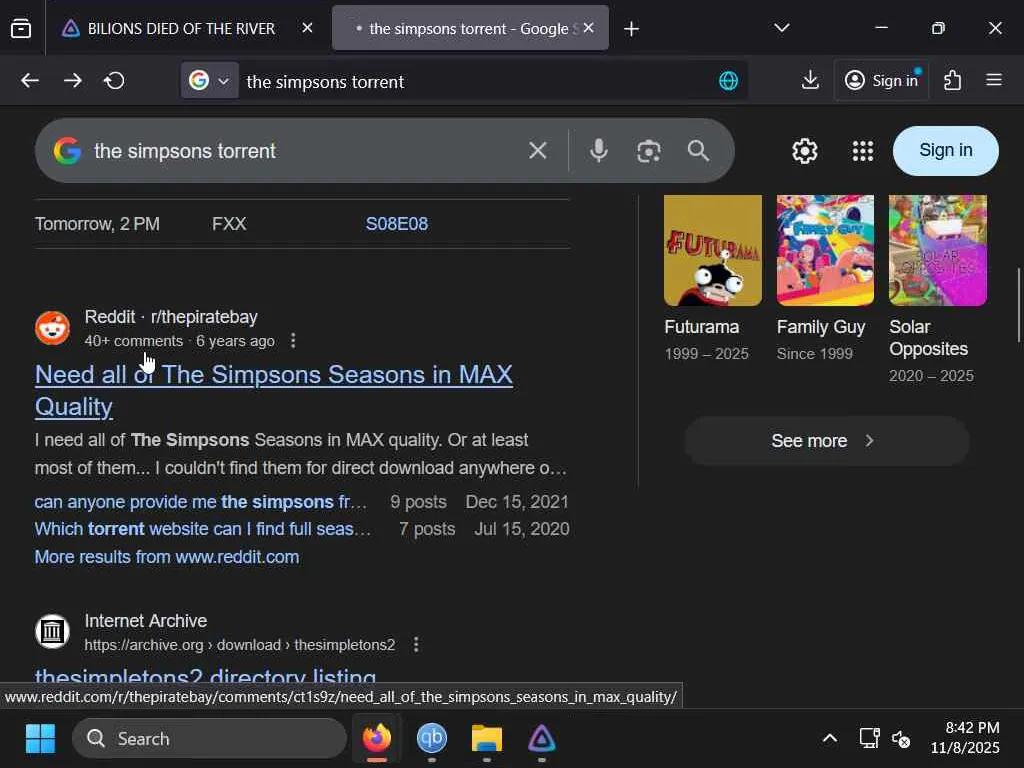Open Google quick settings gear
Screen dimensions: 1024x768
805,151
